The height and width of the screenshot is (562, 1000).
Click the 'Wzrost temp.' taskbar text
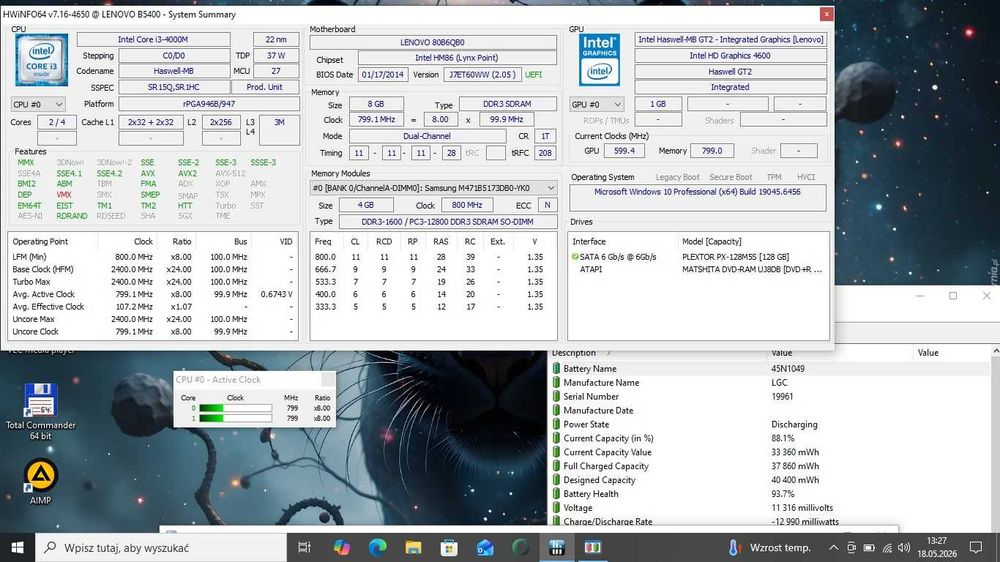780,547
